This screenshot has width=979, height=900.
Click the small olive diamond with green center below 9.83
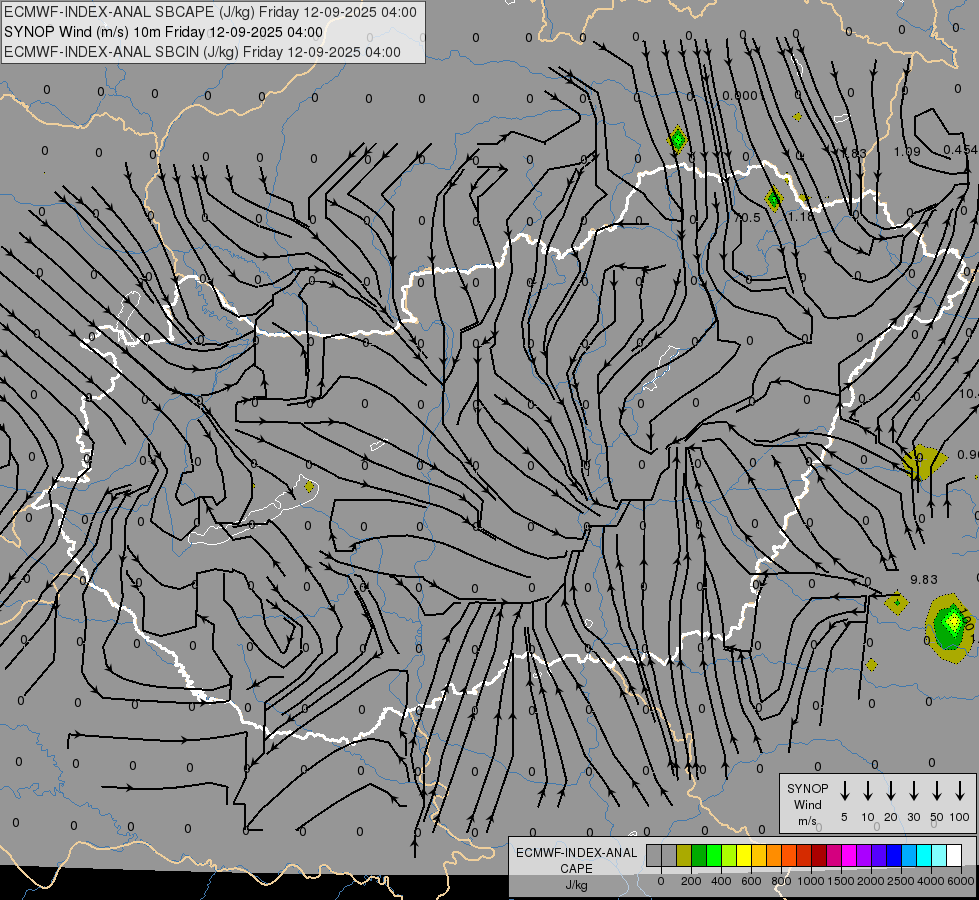coord(897,603)
